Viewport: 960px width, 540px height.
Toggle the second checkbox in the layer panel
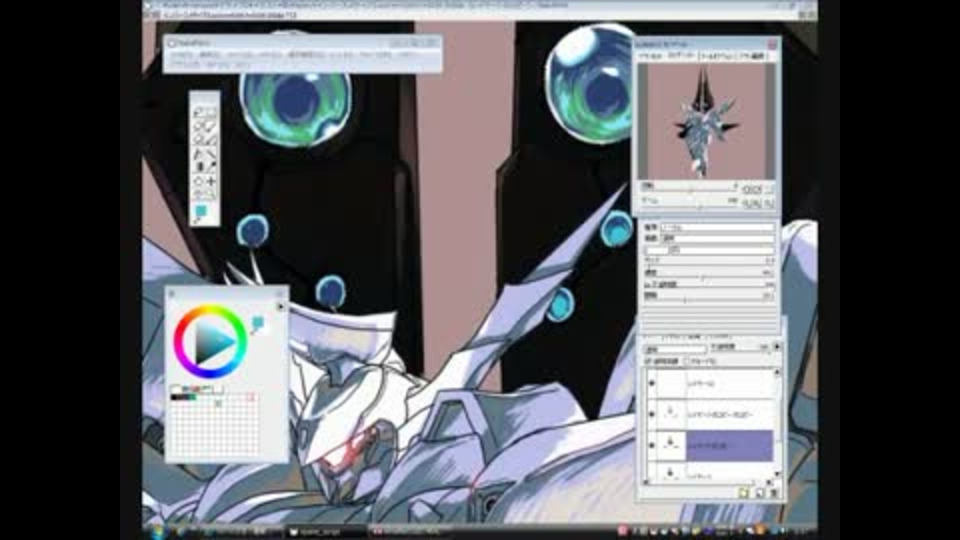[687, 361]
